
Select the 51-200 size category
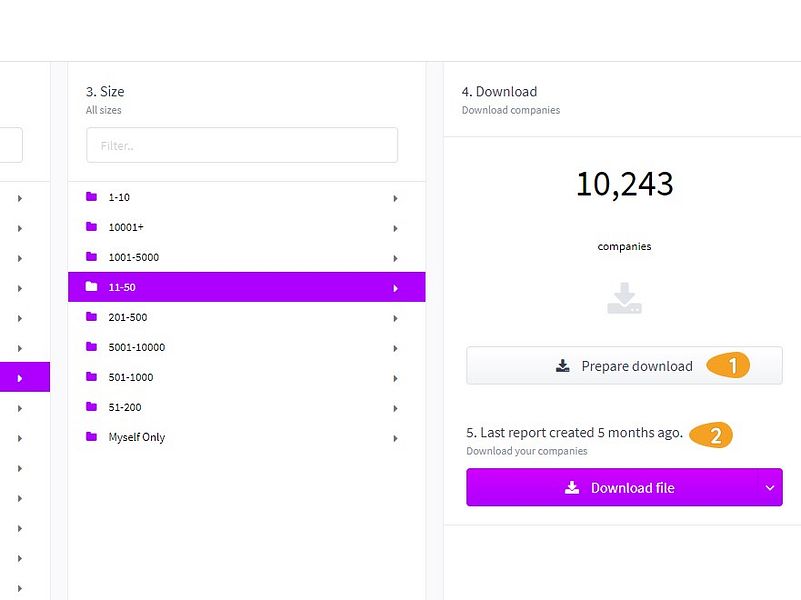pyautogui.click(x=247, y=407)
